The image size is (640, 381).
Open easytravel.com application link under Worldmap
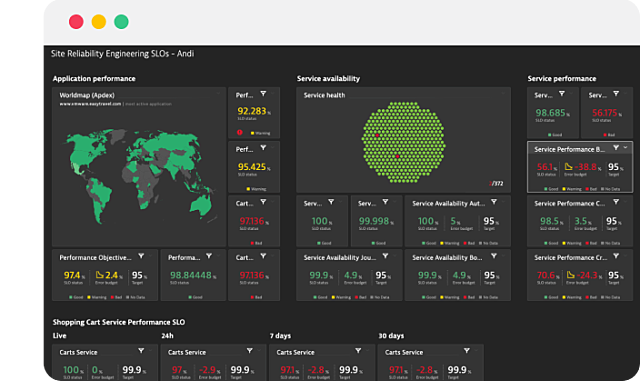click(90, 104)
